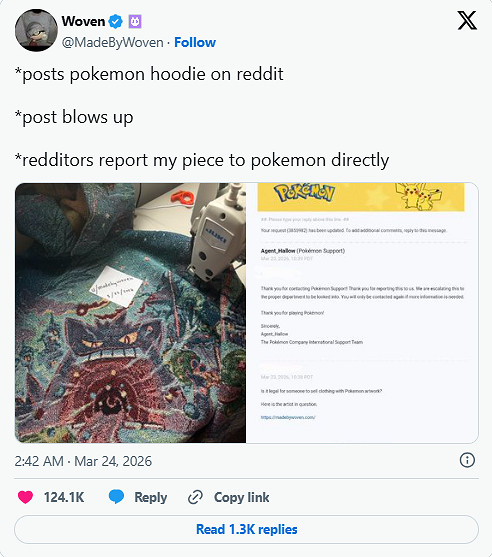Open the @MadeByWoven handle link
The image size is (492, 557).
pyautogui.click(x=112, y=43)
